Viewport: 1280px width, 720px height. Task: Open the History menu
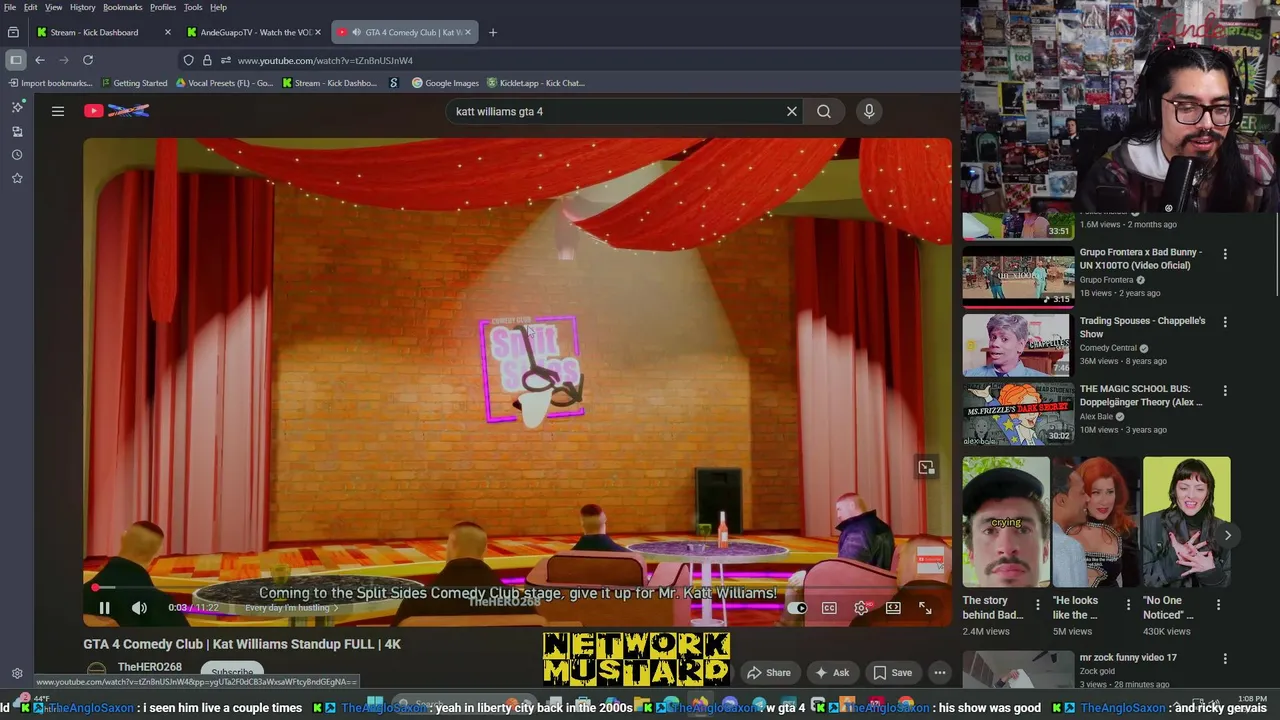click(x=83, y=7)
